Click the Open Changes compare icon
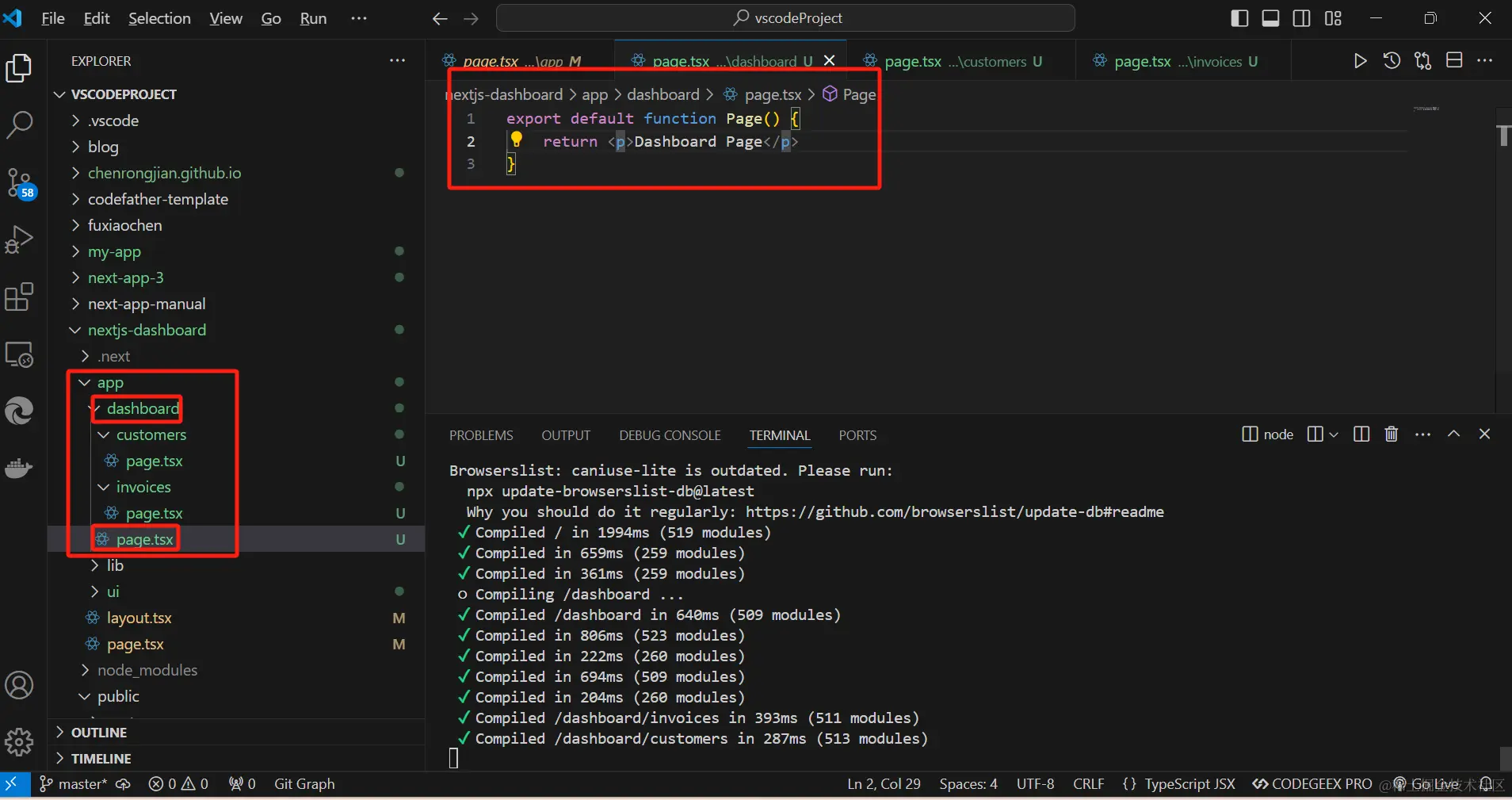Viewport: 1512px width, 800px height. click(1423, 61)
